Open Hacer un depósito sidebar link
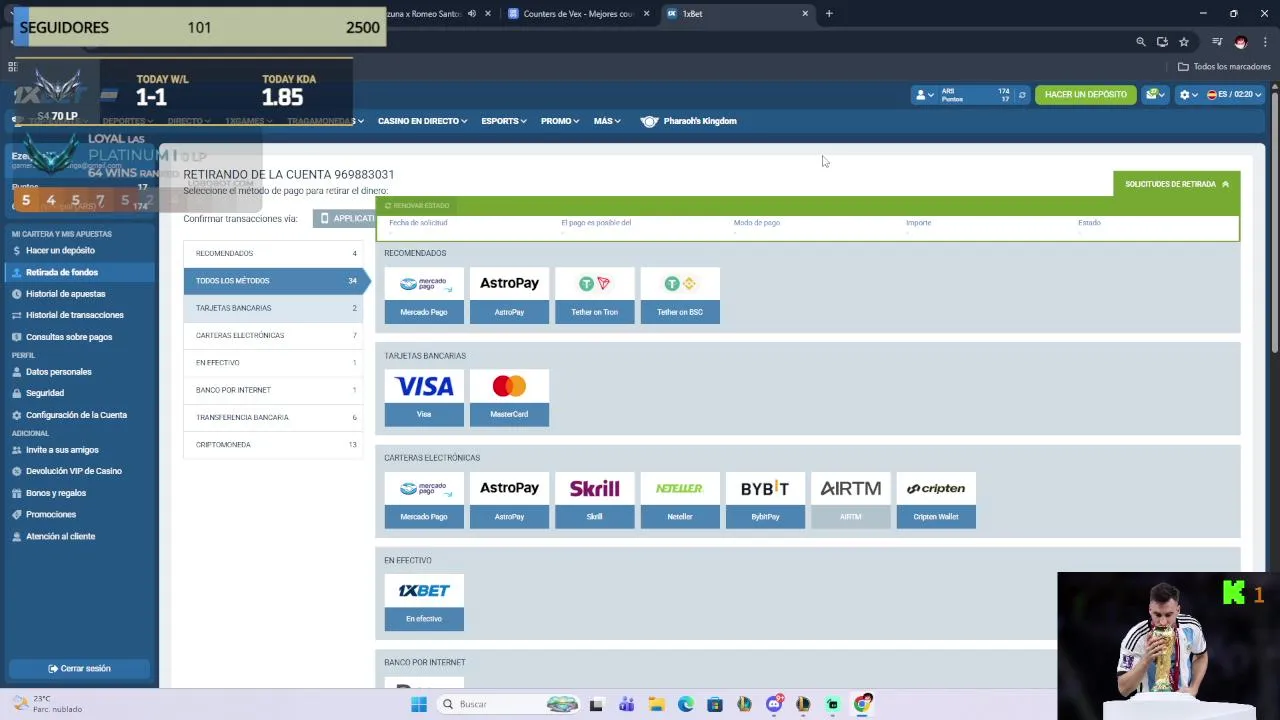 coord(60,250)
